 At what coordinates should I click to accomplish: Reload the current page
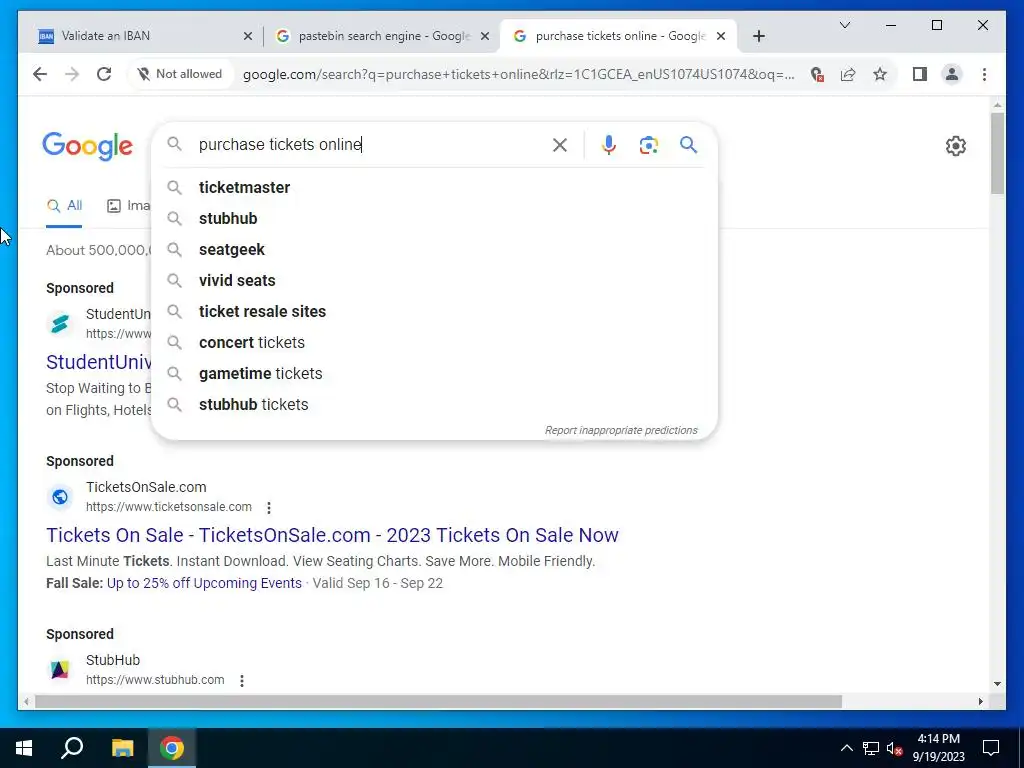(x=104, y=74)
